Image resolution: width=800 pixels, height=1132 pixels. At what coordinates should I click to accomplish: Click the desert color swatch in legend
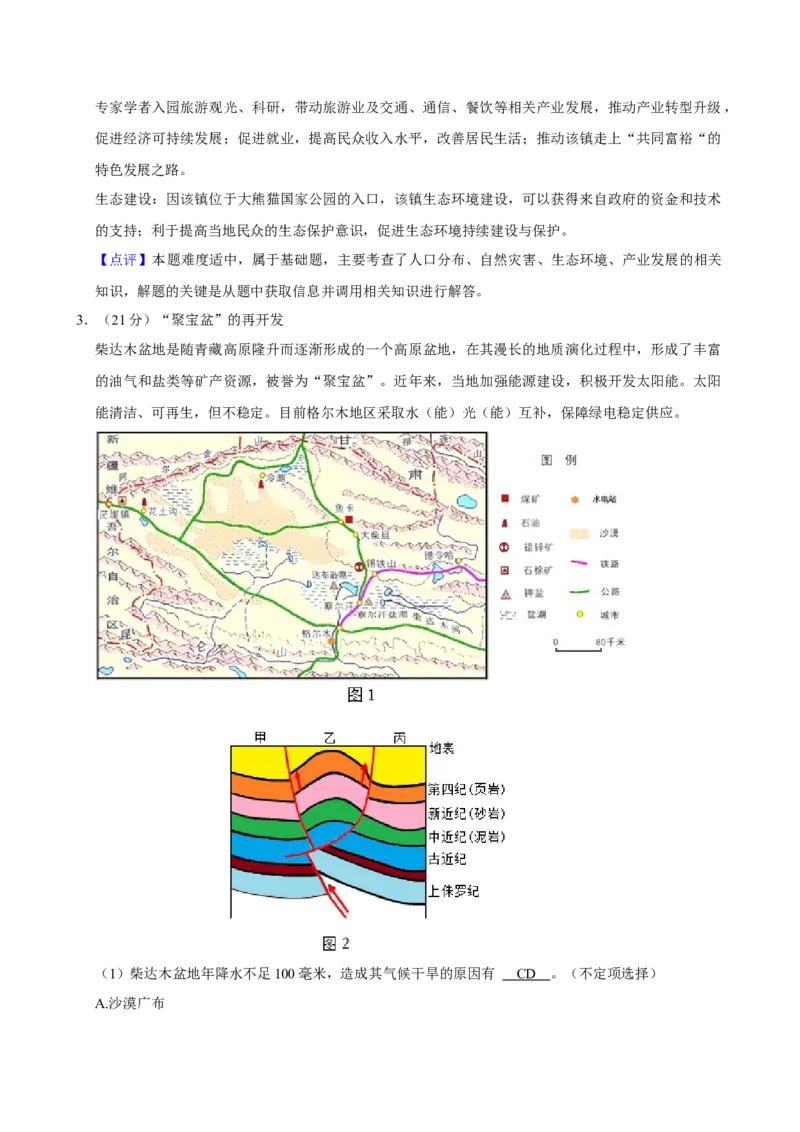(x=580, y=534)
